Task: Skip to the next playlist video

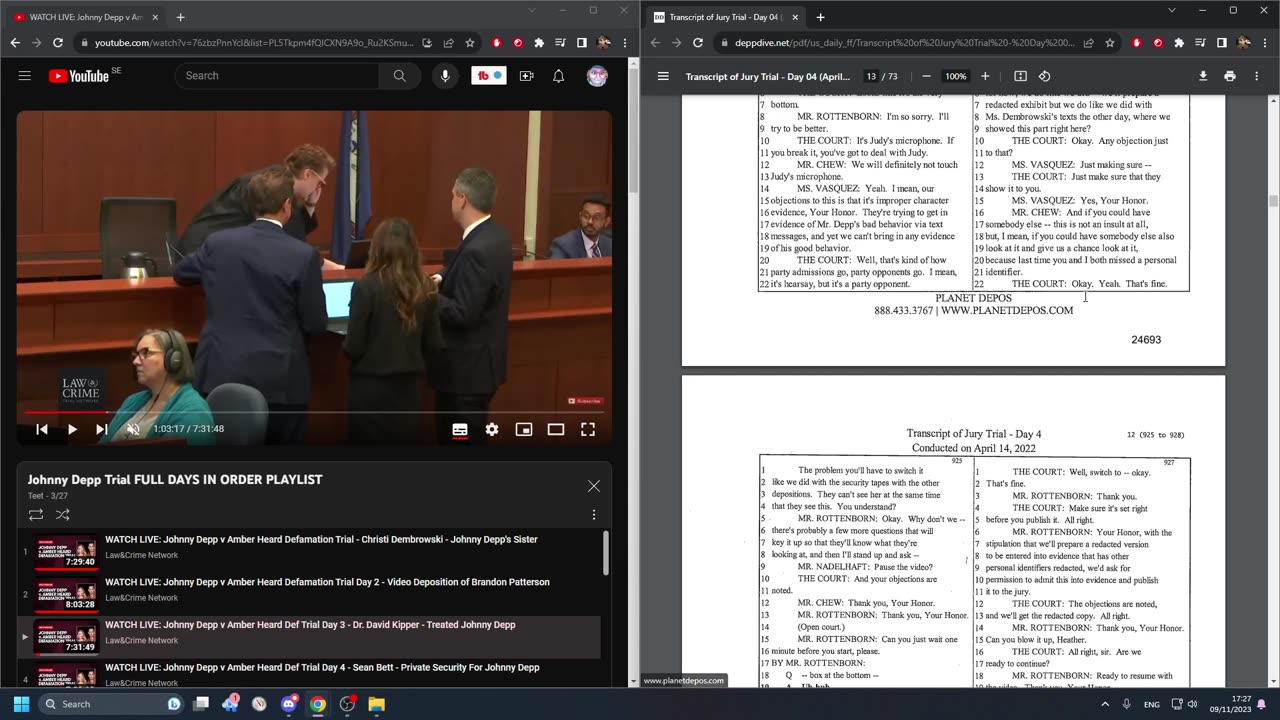Action: coord(101,429)
